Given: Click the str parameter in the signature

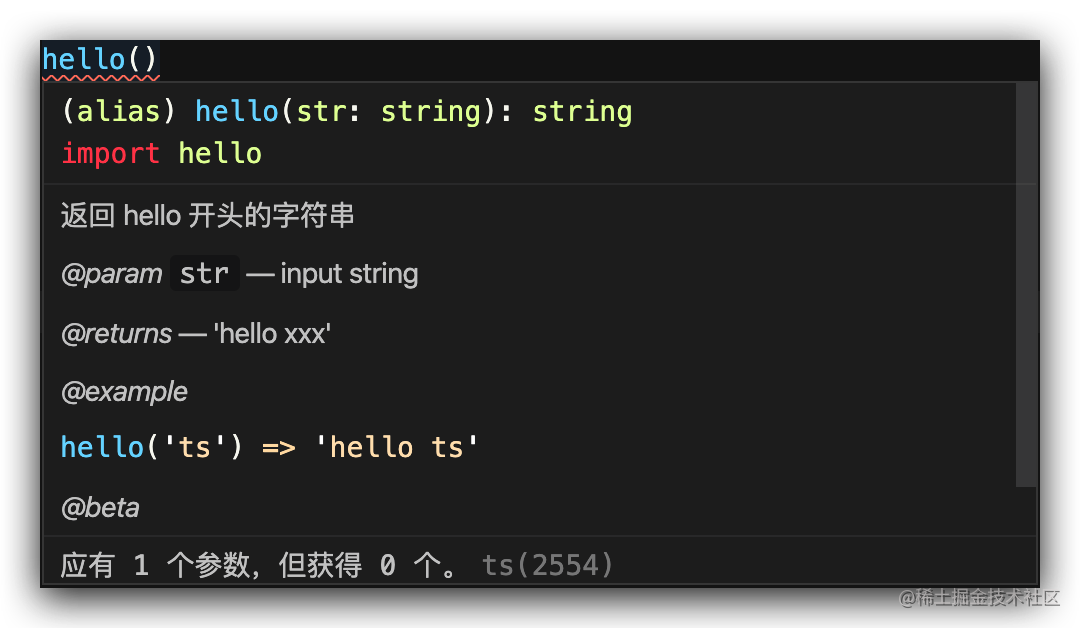Looking at the screenshot, I should click(321, 112).
